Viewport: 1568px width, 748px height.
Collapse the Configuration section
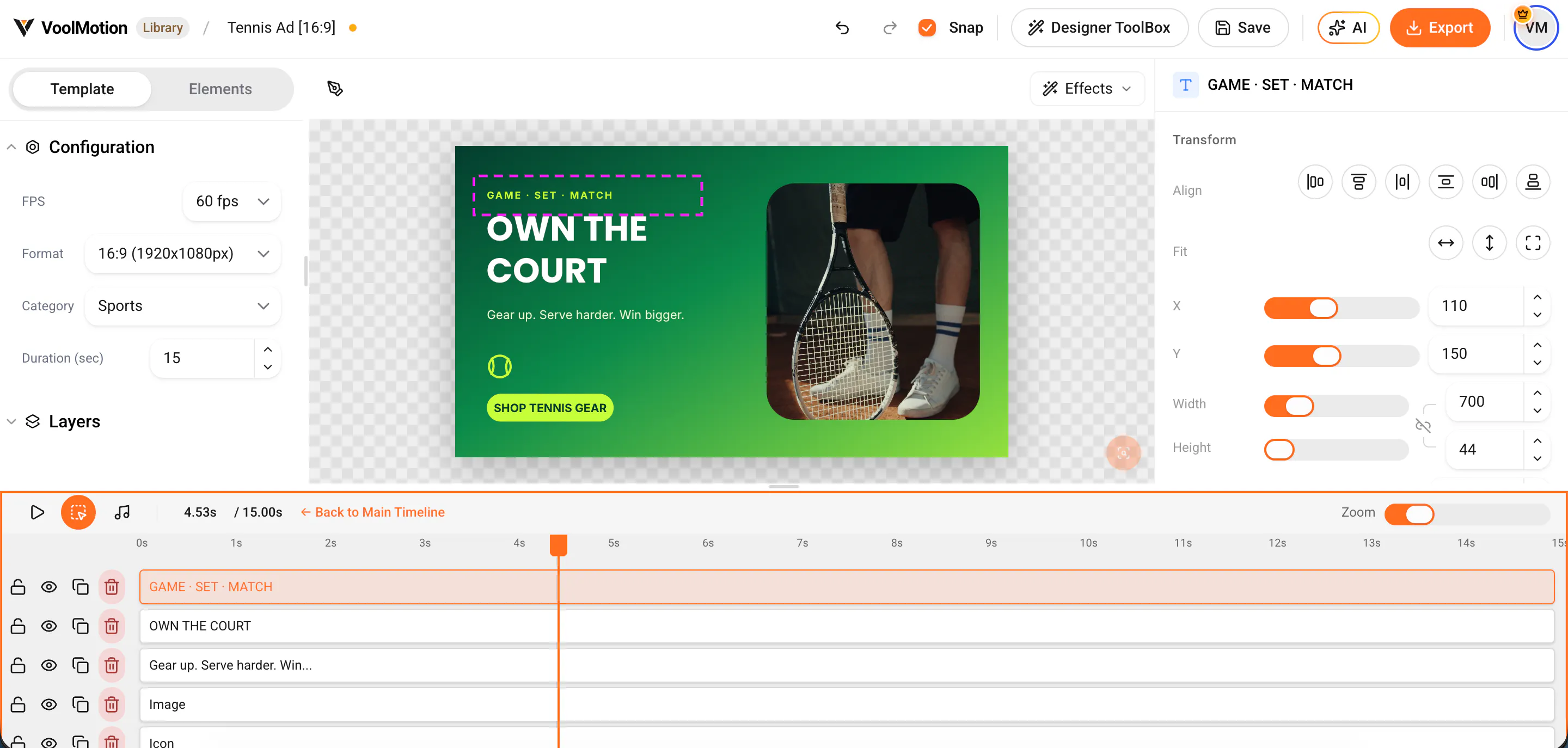11,148
